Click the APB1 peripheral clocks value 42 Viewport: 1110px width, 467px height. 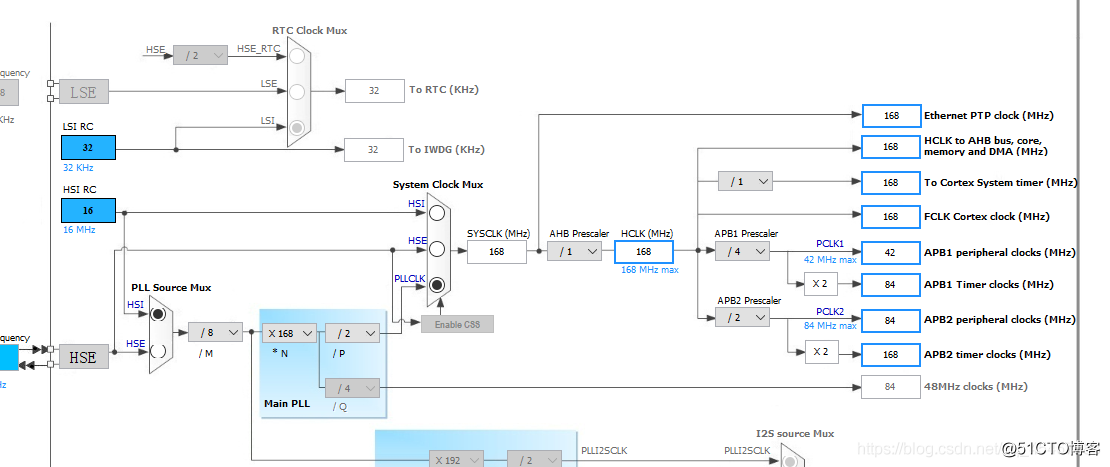click(x=890, y=252)
